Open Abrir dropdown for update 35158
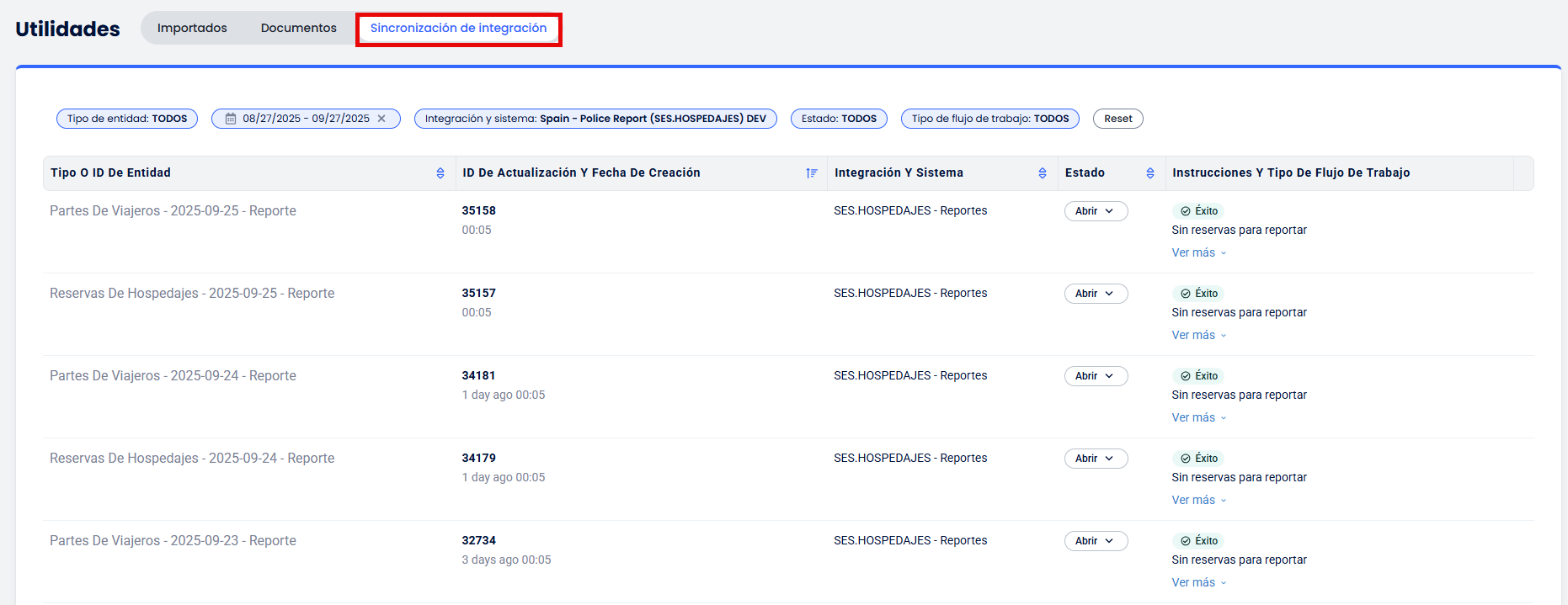1568x605 pixels. [1095, 211]
